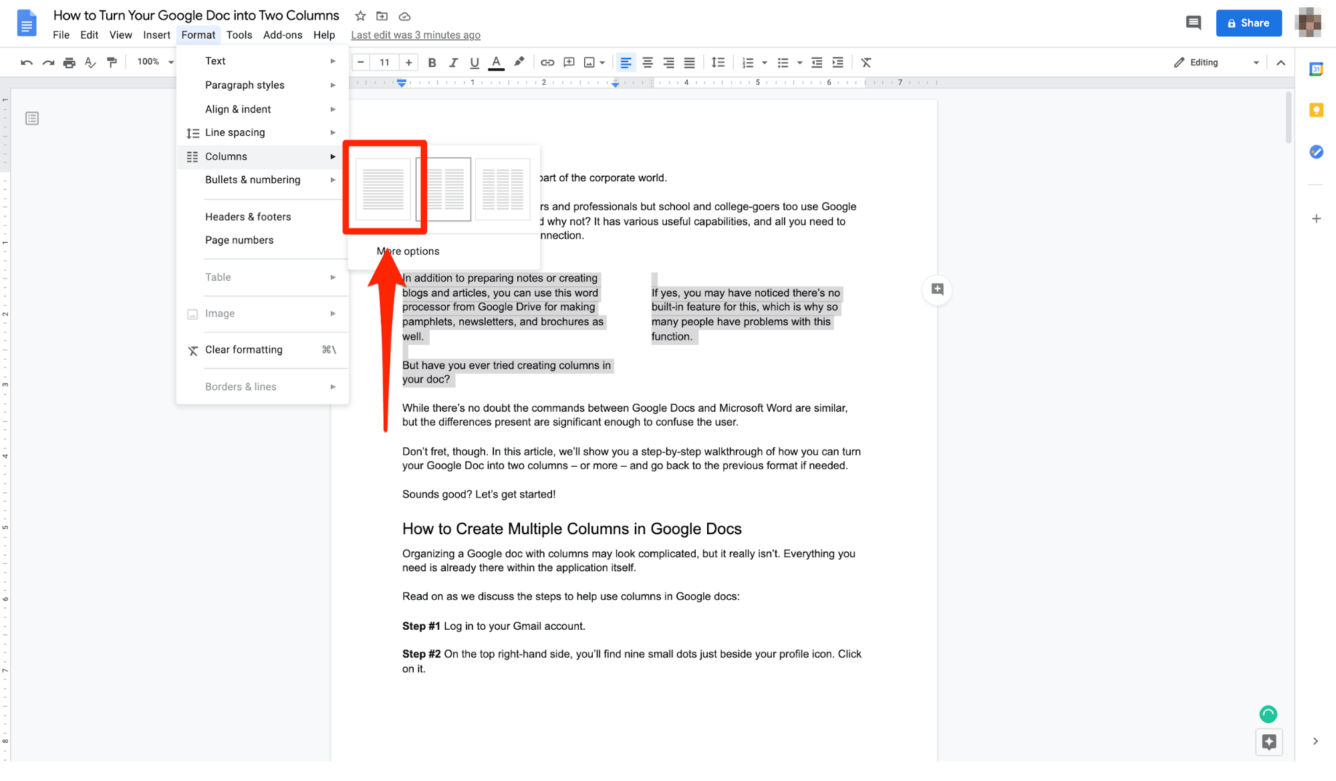Select the single column layout option
Image resolution: width=1336 pixels, height=781 pixels.
[x=385, y=187]
